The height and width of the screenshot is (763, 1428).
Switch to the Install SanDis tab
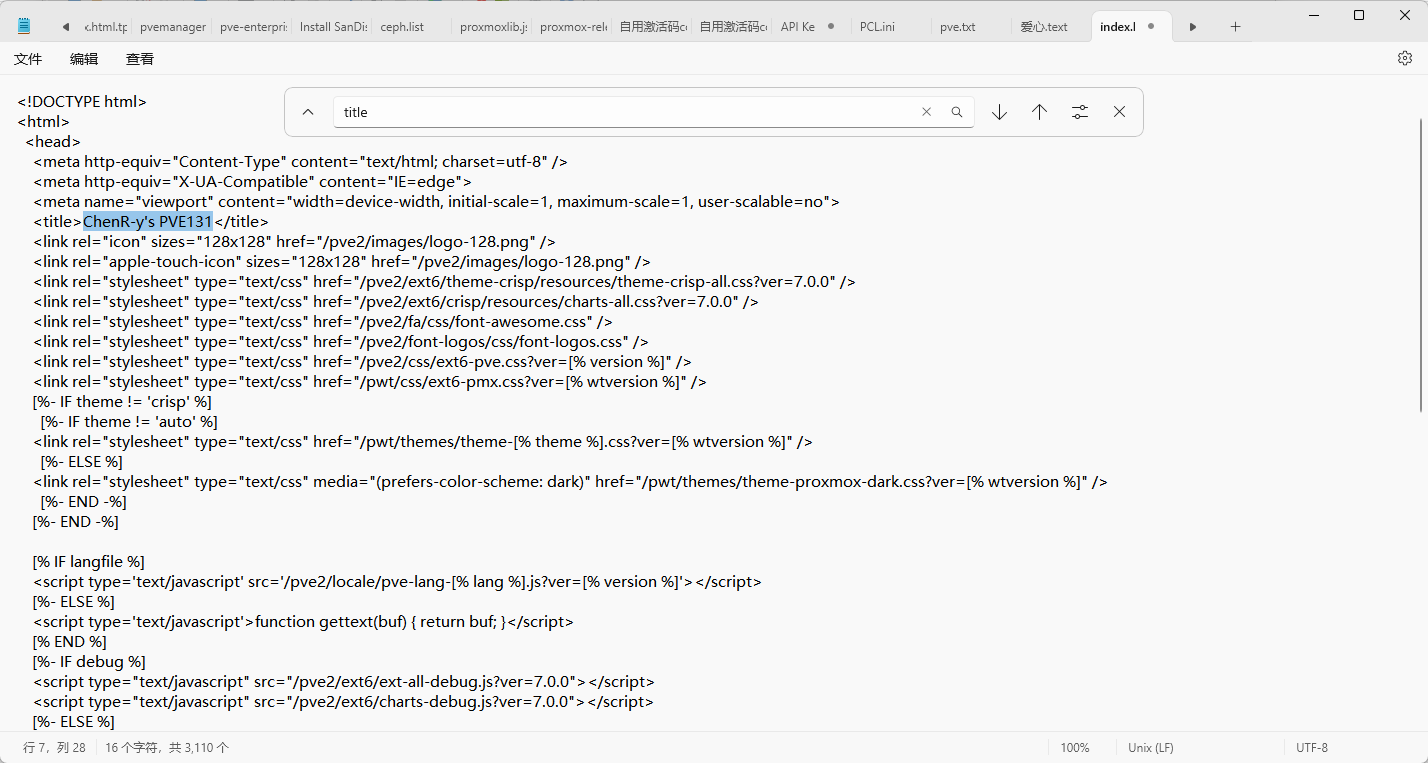332,27
